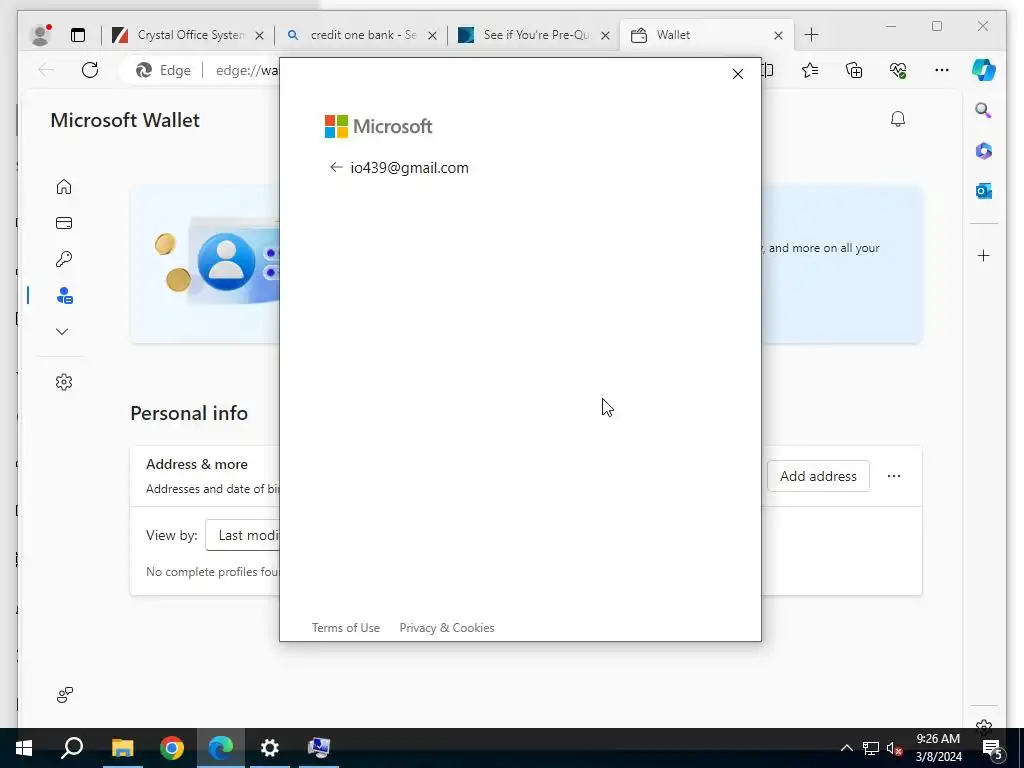Open Payment methods card icon in sidebar
This screenshot has height=768, width=1024.
(x=64, y=223)
